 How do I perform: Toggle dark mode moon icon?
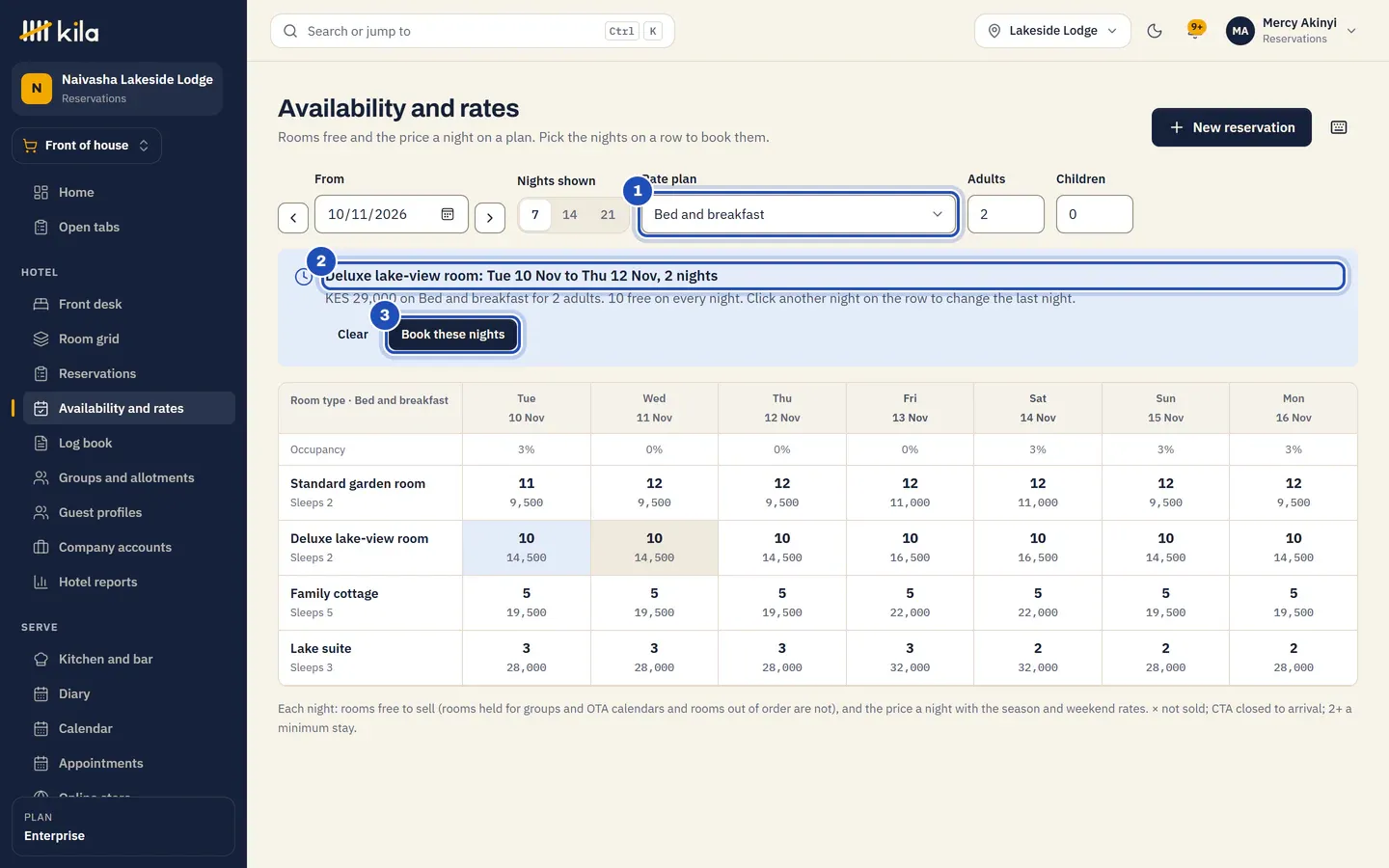click(x=1155, y=31)
